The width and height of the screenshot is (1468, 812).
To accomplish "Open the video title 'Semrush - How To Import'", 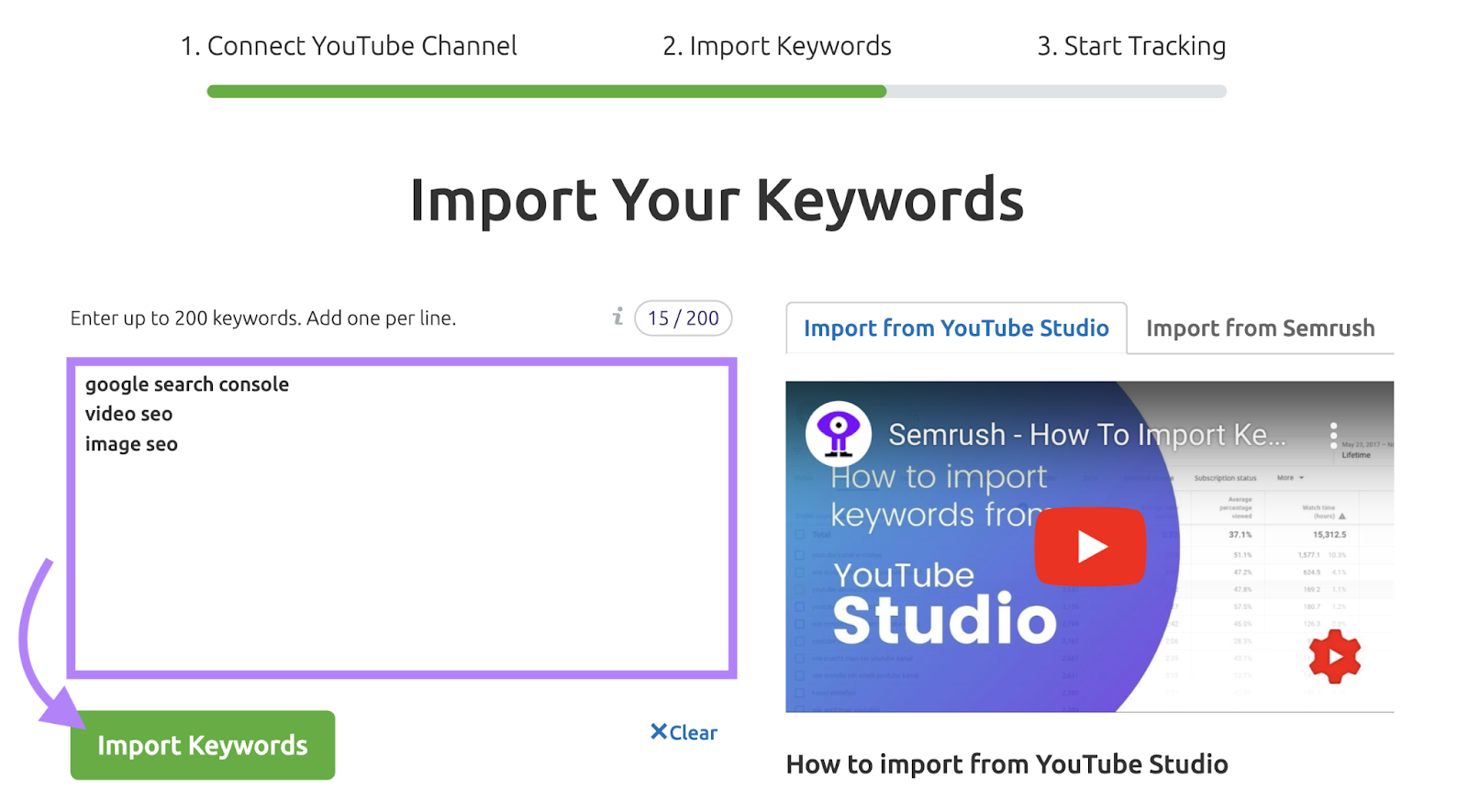I will click(1086, 435).
